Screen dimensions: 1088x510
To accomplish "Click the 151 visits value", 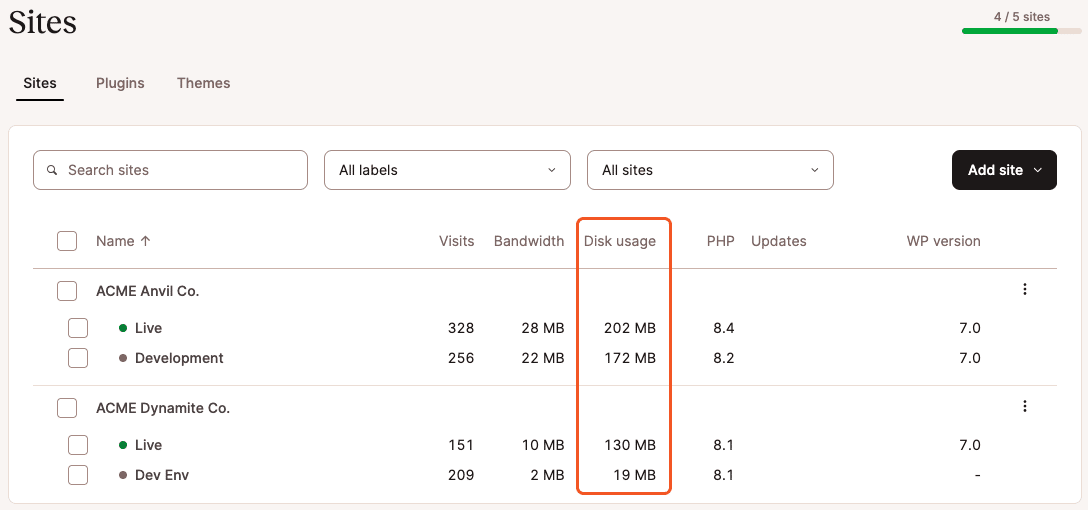I will 461,444.
